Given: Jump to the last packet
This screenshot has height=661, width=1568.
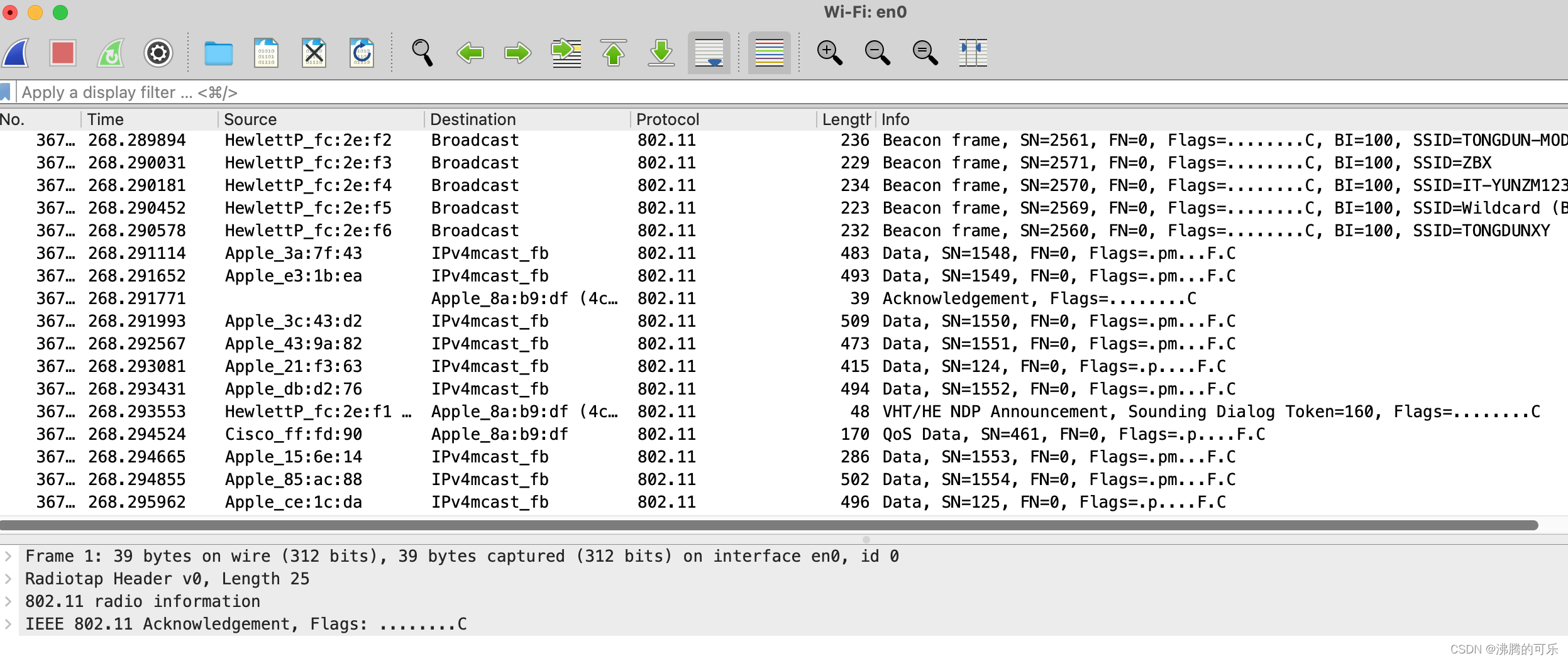Looking at the screenshot, I should pyautogui.click(x=661, y=53).
